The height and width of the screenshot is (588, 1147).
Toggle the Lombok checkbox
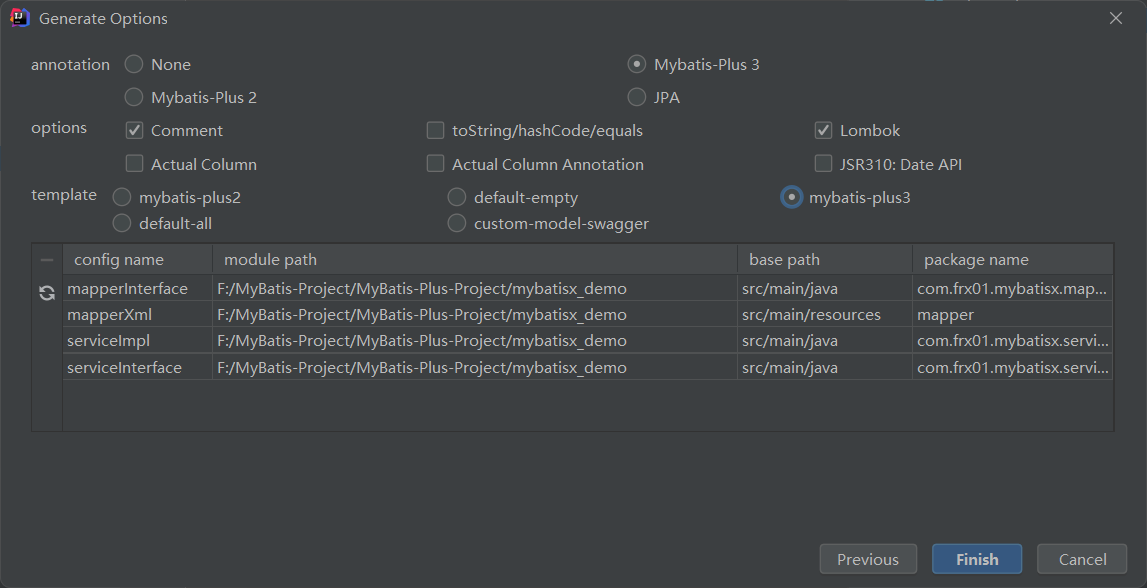[824, 131]
